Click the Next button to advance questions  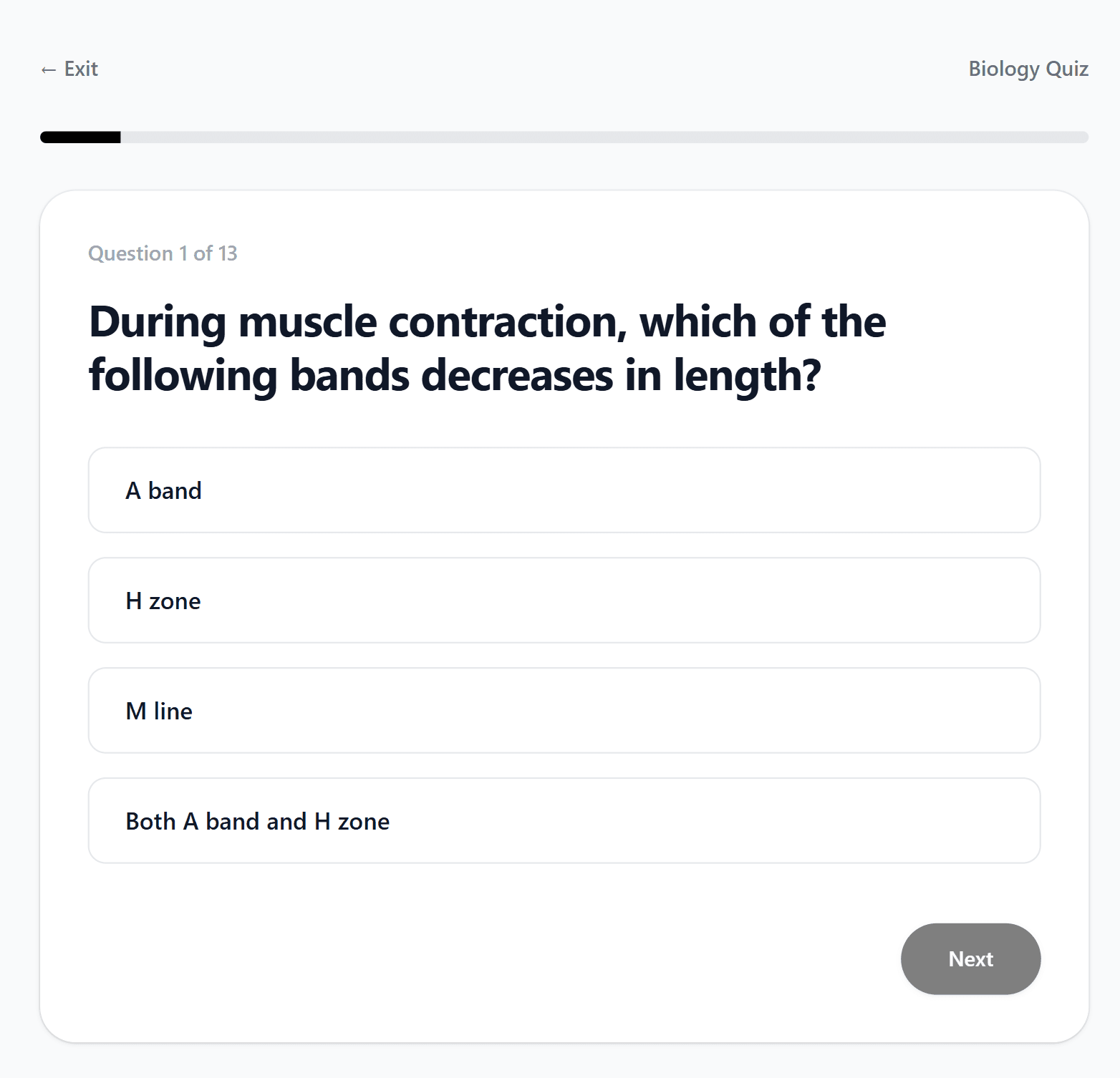coord(970,959)
